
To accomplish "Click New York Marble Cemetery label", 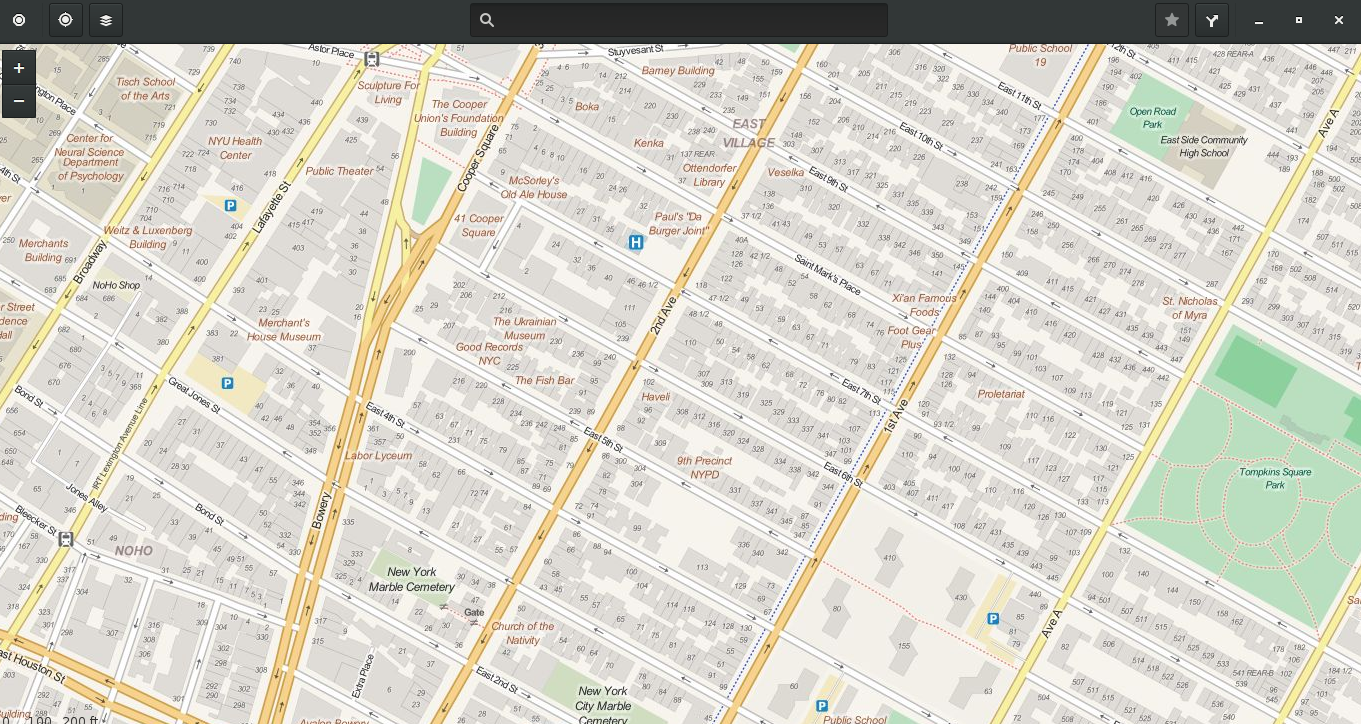I will click(x=412, y=579).
